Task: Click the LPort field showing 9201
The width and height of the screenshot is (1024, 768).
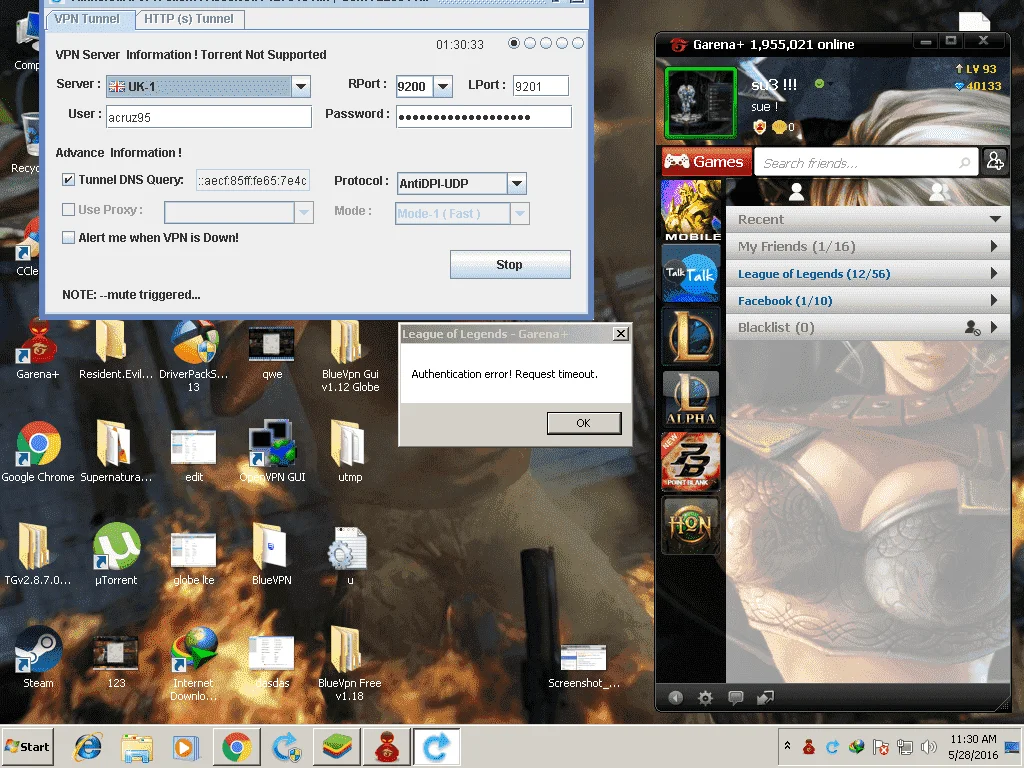Action: click(541, 86)
